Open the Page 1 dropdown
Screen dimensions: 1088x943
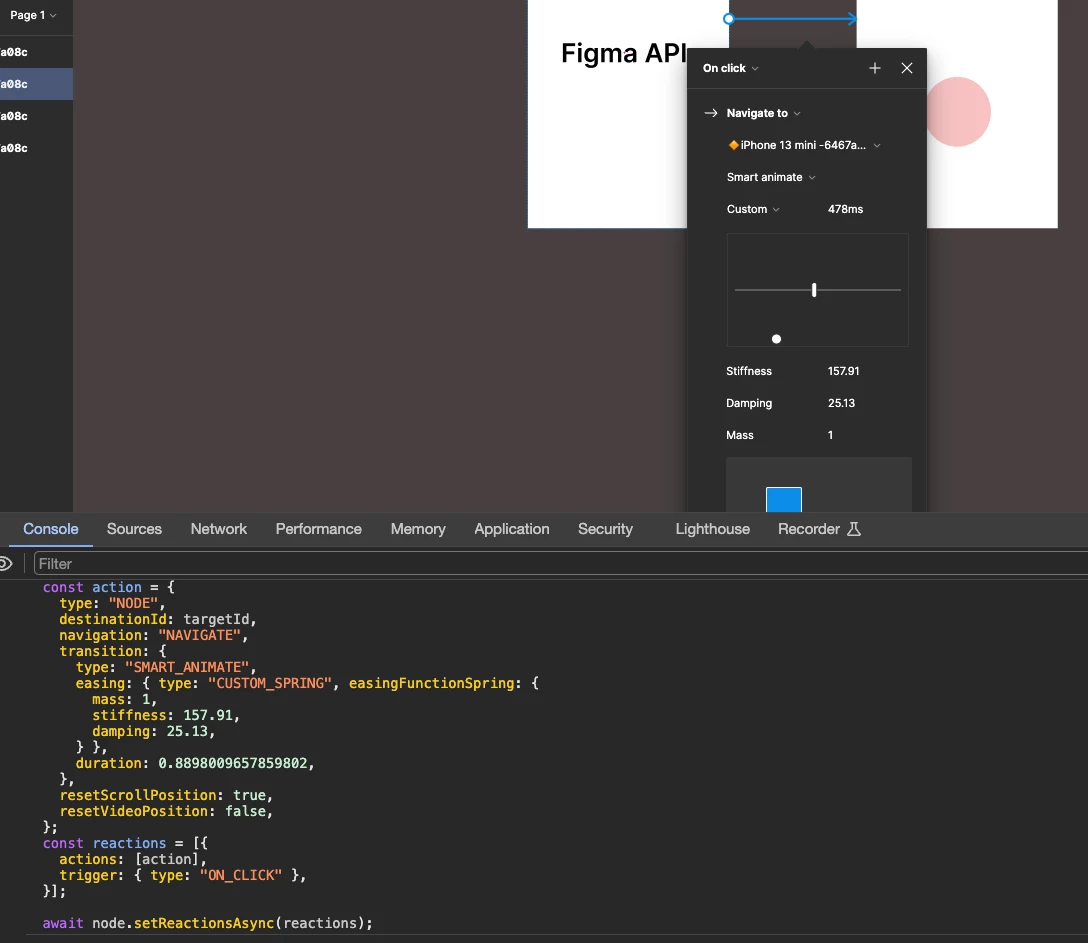point(33,15)
